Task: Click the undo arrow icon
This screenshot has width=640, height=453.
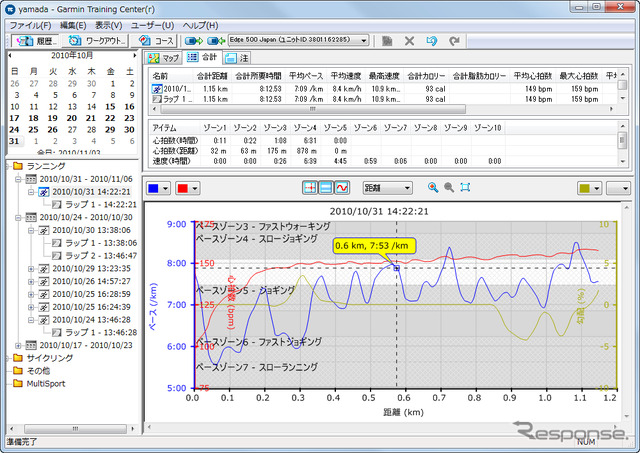Action: (431, 41)
